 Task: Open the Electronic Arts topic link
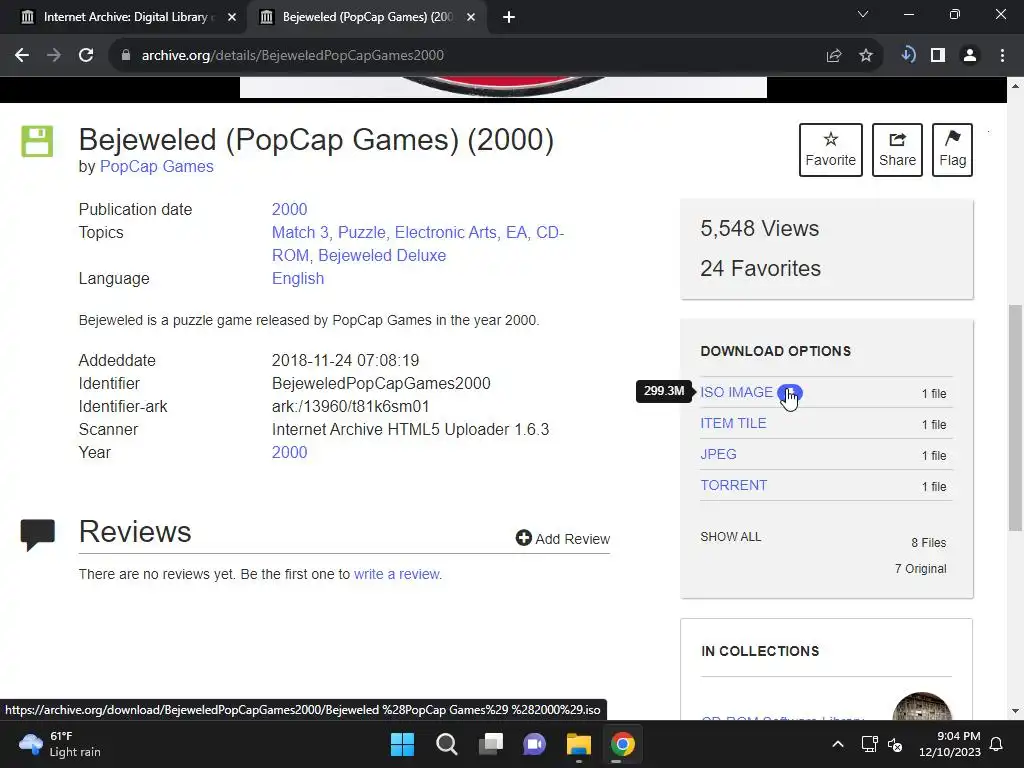click(x=445, y=232)
